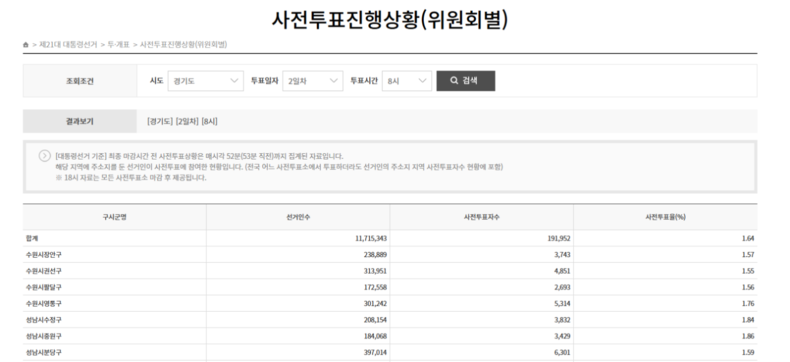Click turnout rate 1.59 for 성남시분당구

(748, 352)
